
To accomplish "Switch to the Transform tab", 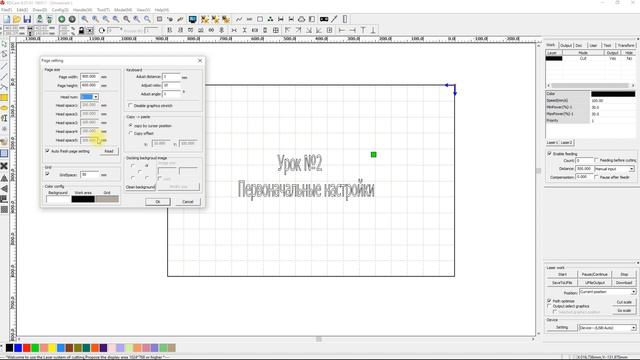I will (626, 45).
